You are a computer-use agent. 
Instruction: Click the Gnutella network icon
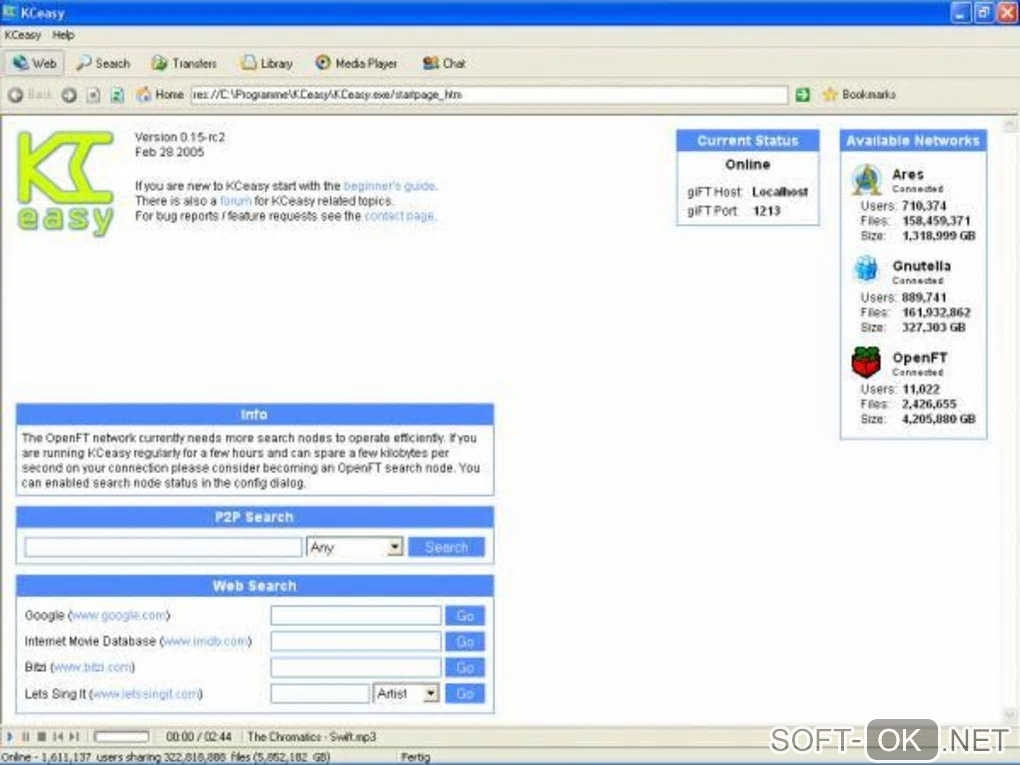866,268
